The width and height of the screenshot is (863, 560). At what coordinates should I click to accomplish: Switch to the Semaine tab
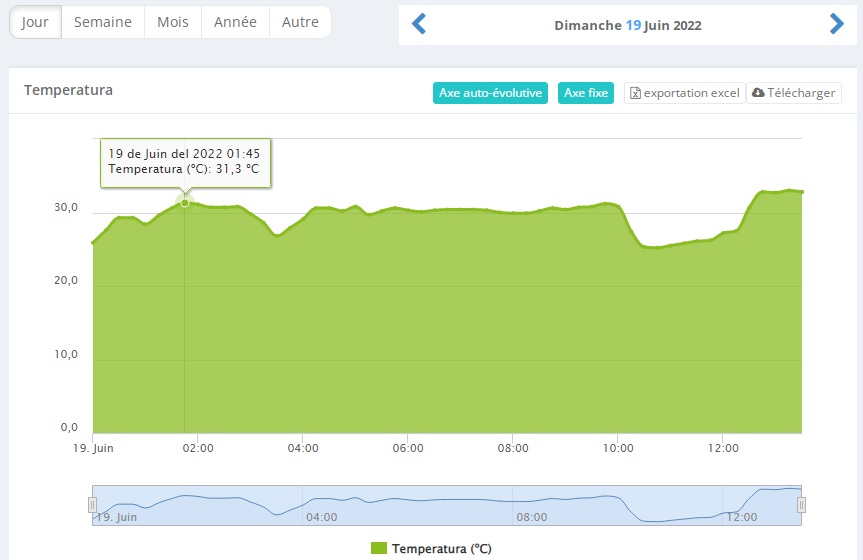click(x=103, y=22)
